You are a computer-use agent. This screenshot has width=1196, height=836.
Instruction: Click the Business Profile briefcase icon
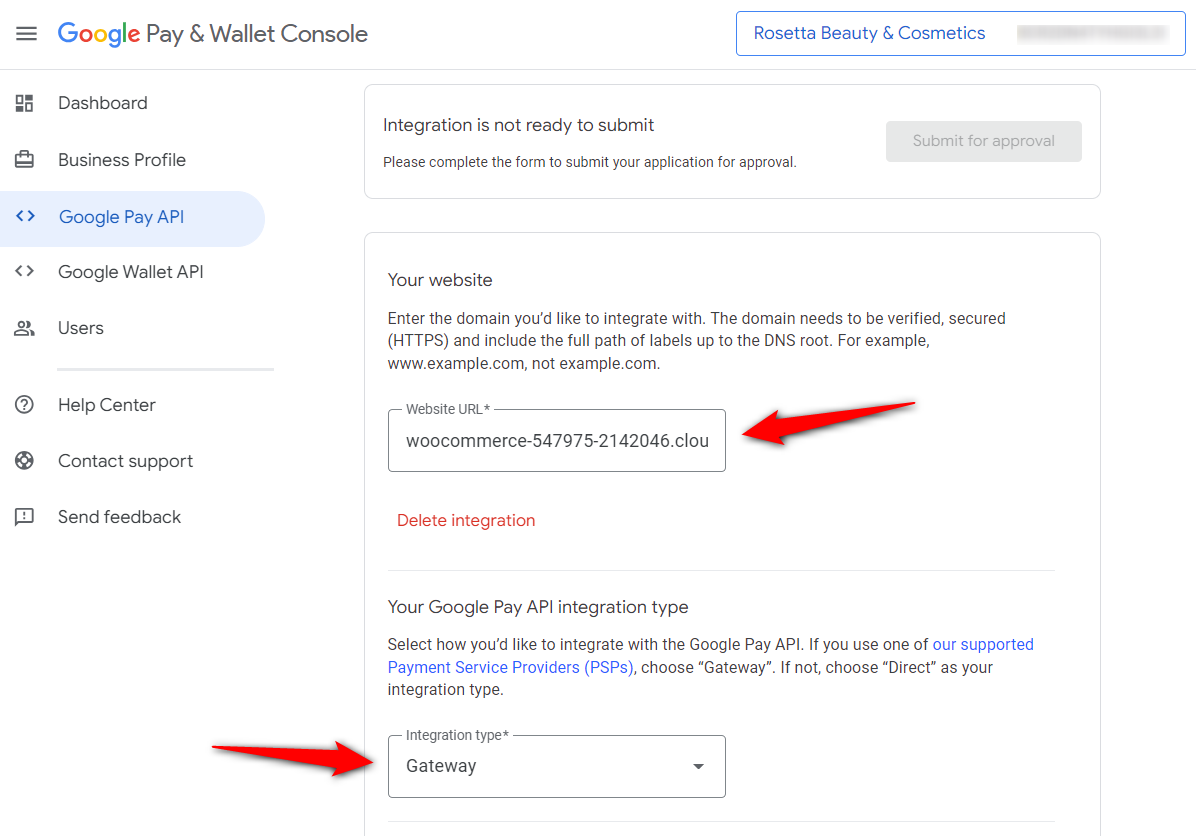click(x=25, y=159)
